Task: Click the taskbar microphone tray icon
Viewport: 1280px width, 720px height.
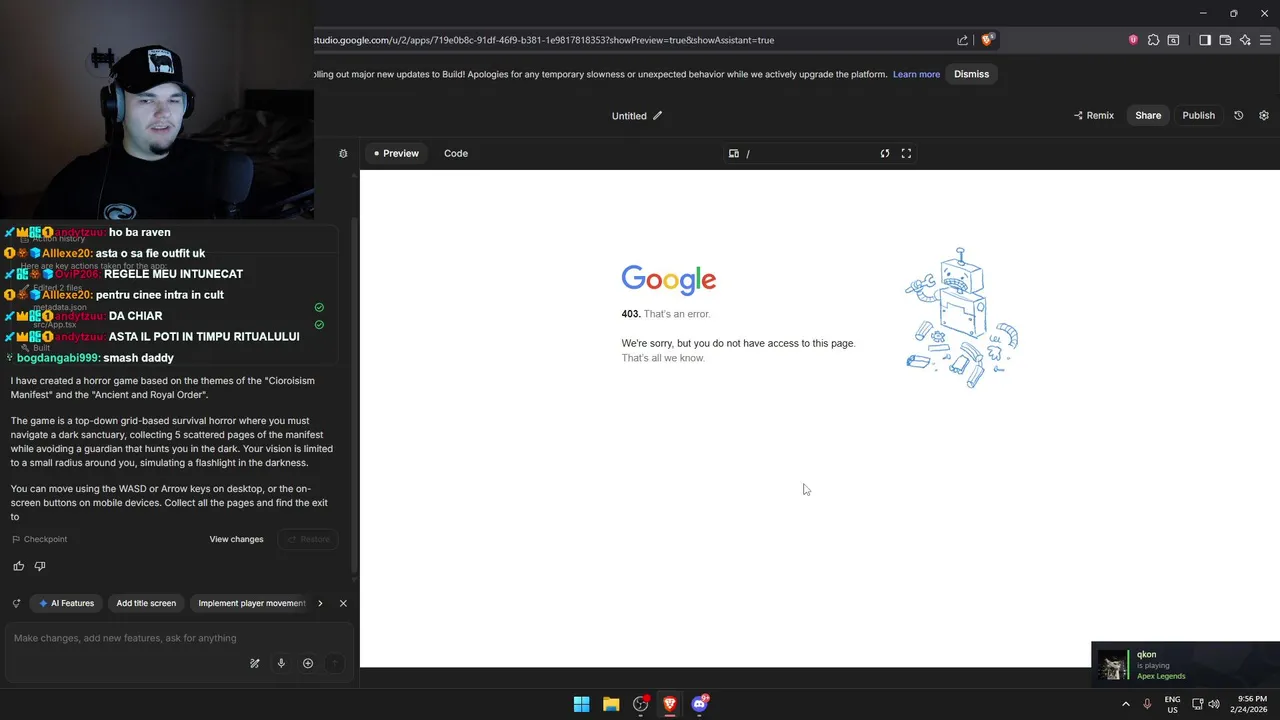Action: click(1147, 704)
